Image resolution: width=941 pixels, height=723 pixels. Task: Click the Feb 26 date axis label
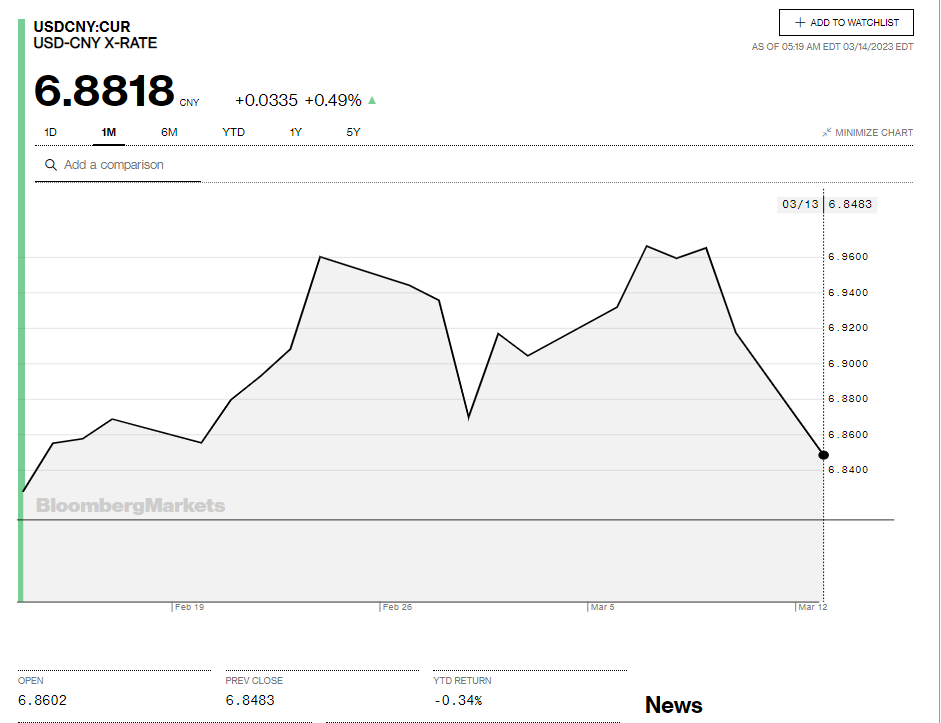[397, 607]
